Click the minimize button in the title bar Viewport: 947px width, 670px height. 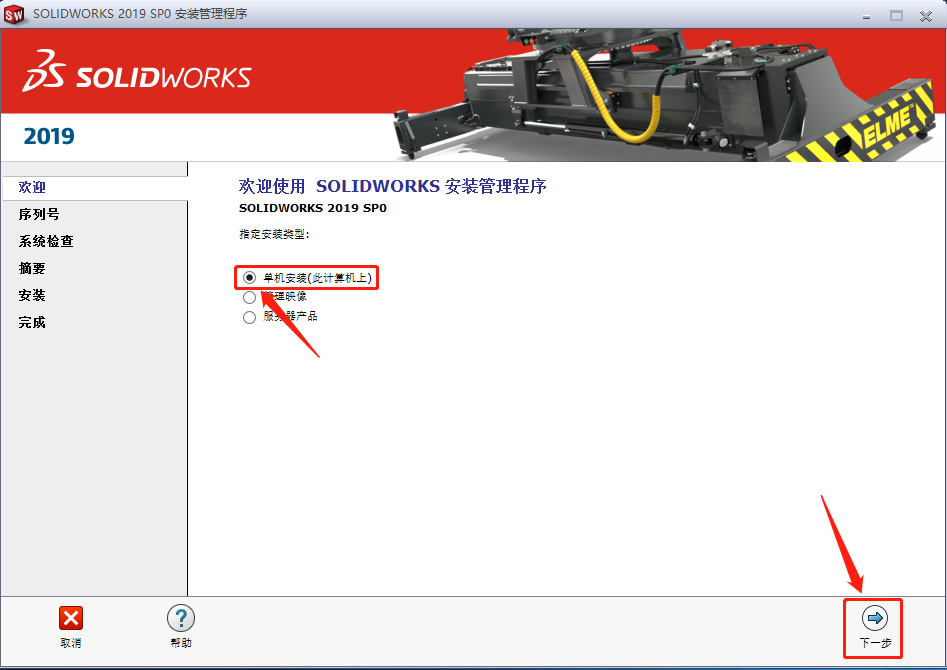pyautogui.click(x=866, y=14)
